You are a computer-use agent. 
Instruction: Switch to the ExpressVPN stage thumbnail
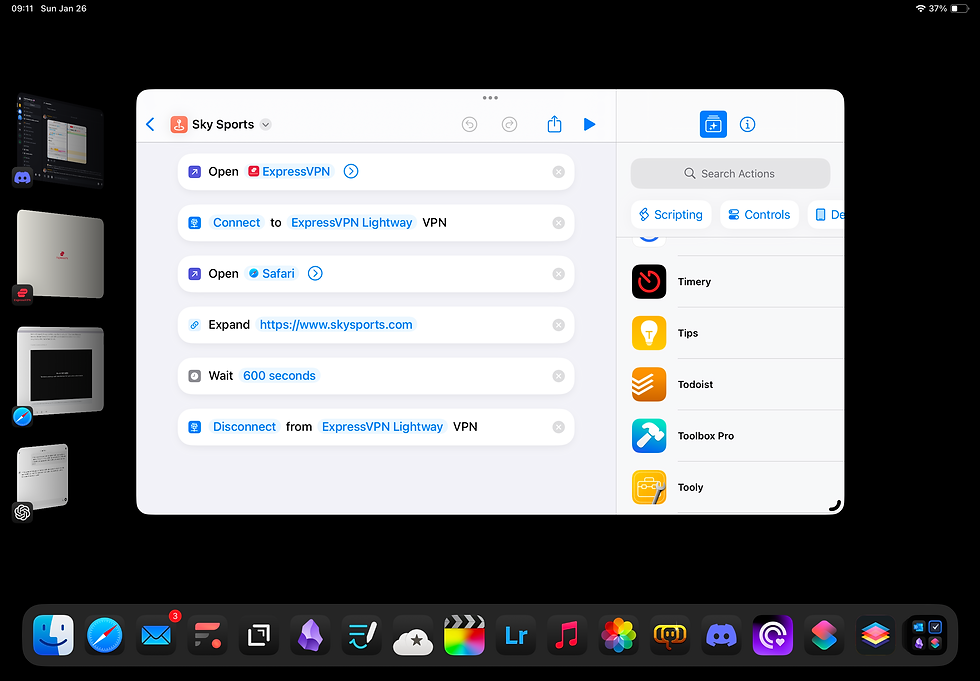(x=60, y=255)
